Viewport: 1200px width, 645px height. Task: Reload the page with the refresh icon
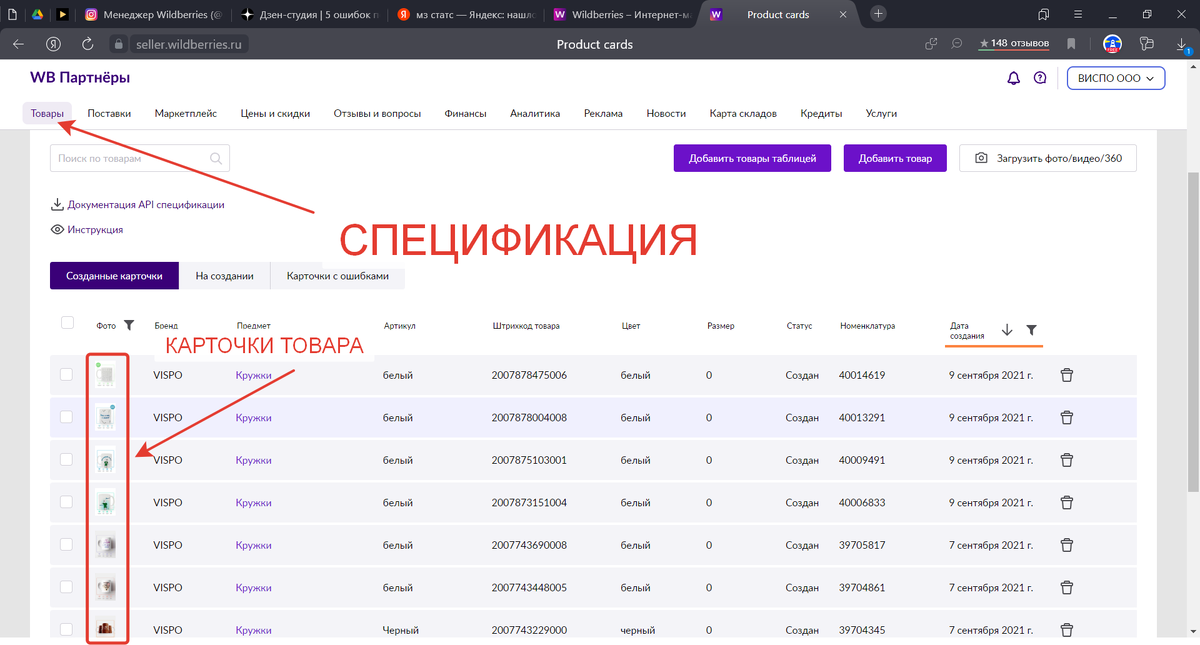coord(88,44)
